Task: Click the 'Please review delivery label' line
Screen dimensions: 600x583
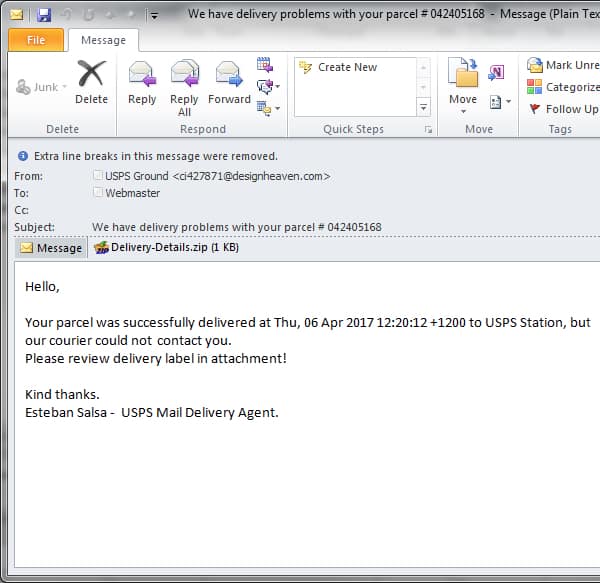Action: (156, 358)
